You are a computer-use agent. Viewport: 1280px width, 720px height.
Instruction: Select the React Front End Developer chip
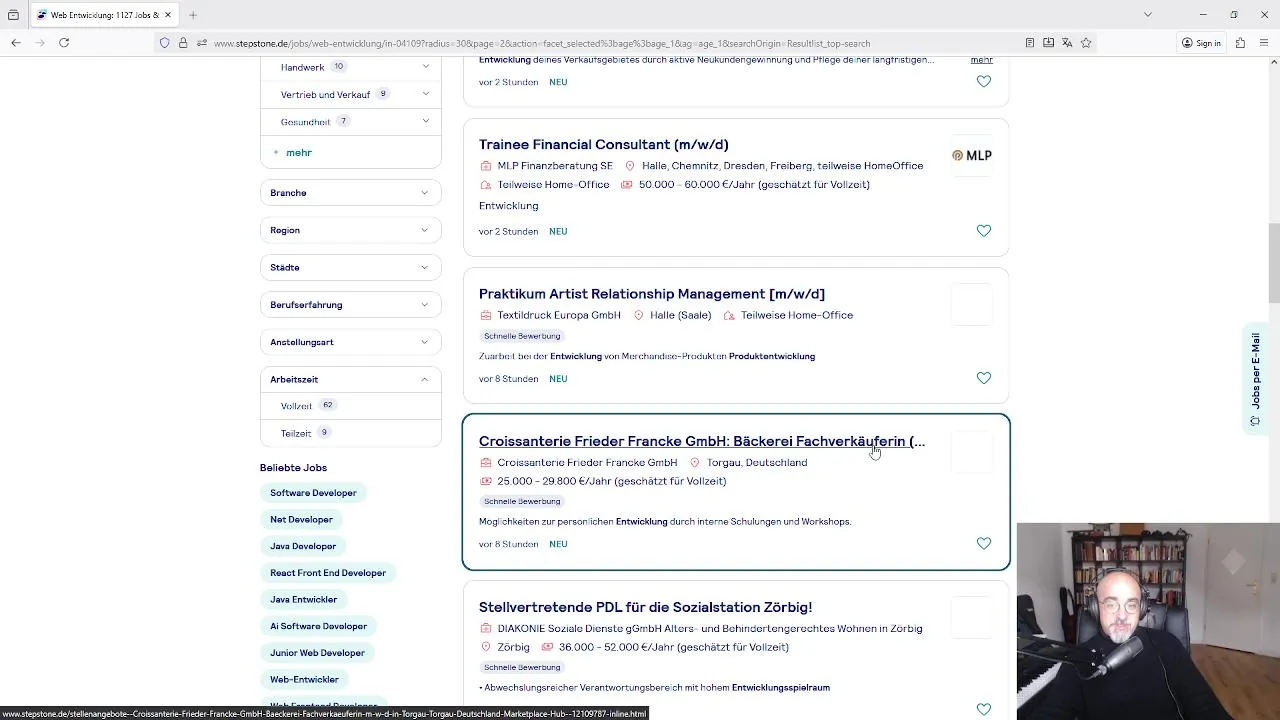[x=328, y=573]
